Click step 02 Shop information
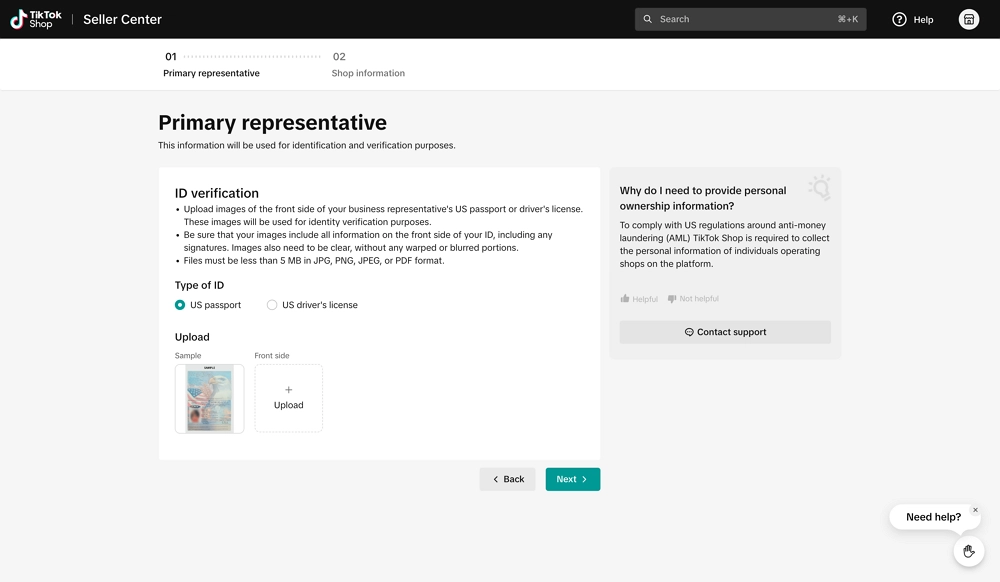 368,64
